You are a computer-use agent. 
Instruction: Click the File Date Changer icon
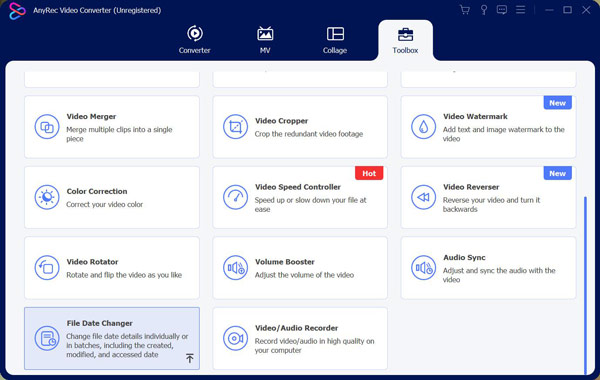pos(47,338)
